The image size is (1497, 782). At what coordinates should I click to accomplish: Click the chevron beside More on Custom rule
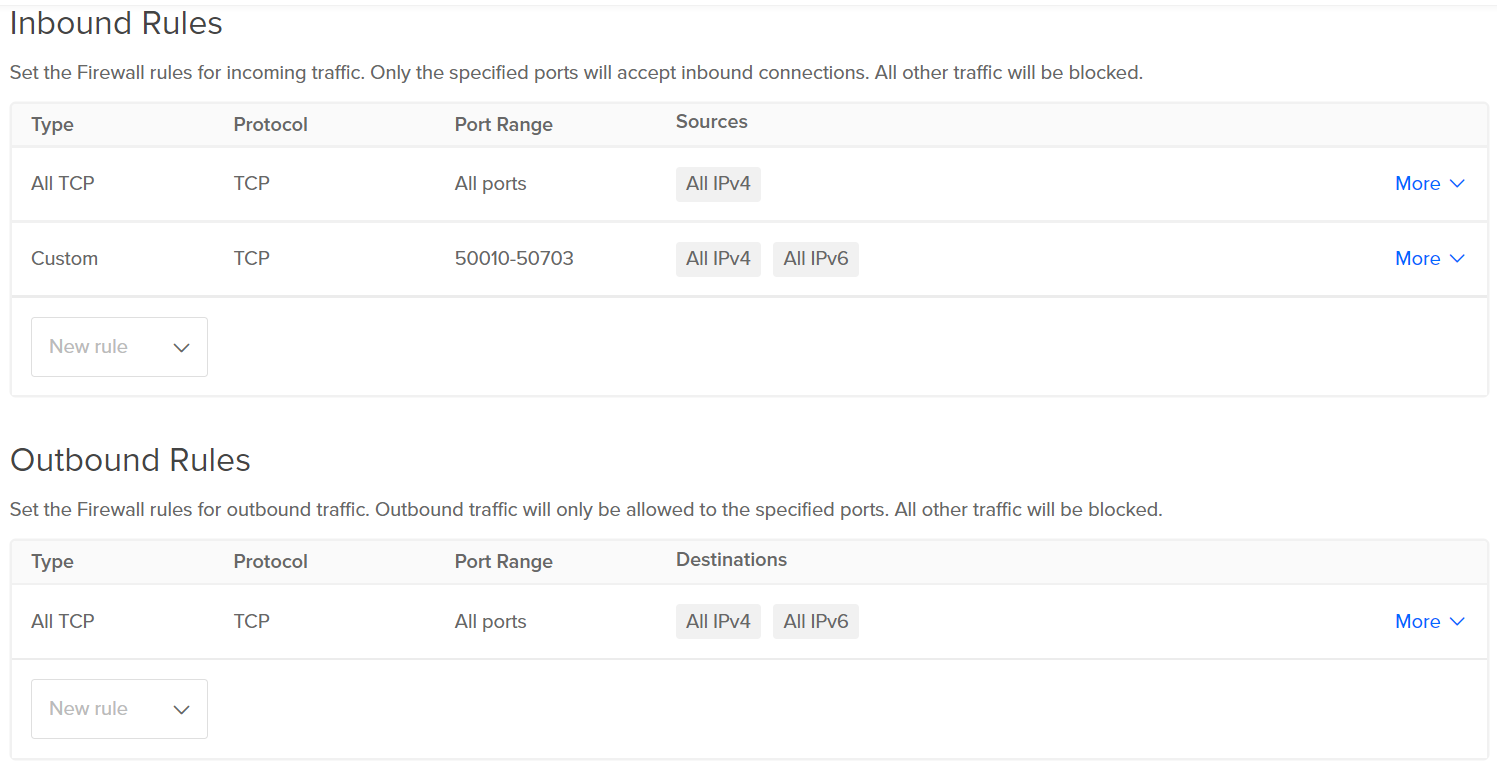(1457, 259)
